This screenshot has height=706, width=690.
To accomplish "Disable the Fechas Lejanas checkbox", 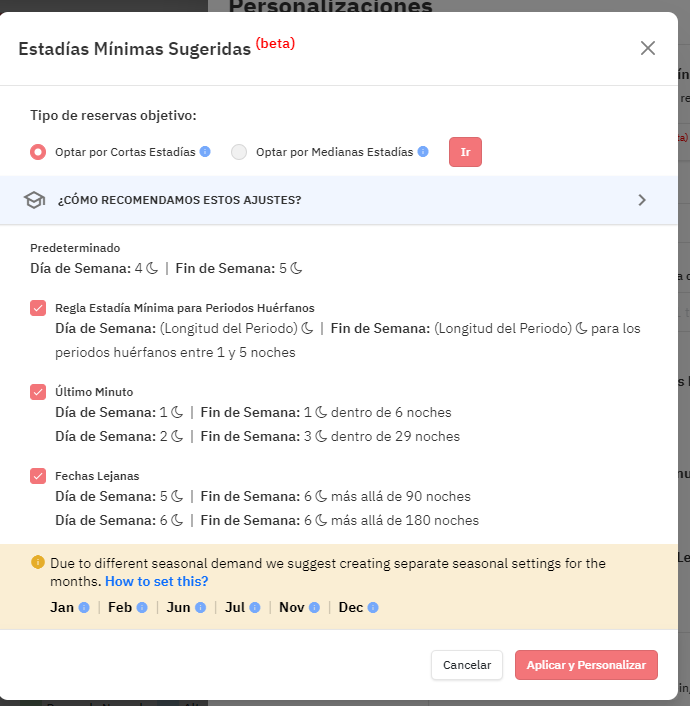I will click(x=38, y=476).
